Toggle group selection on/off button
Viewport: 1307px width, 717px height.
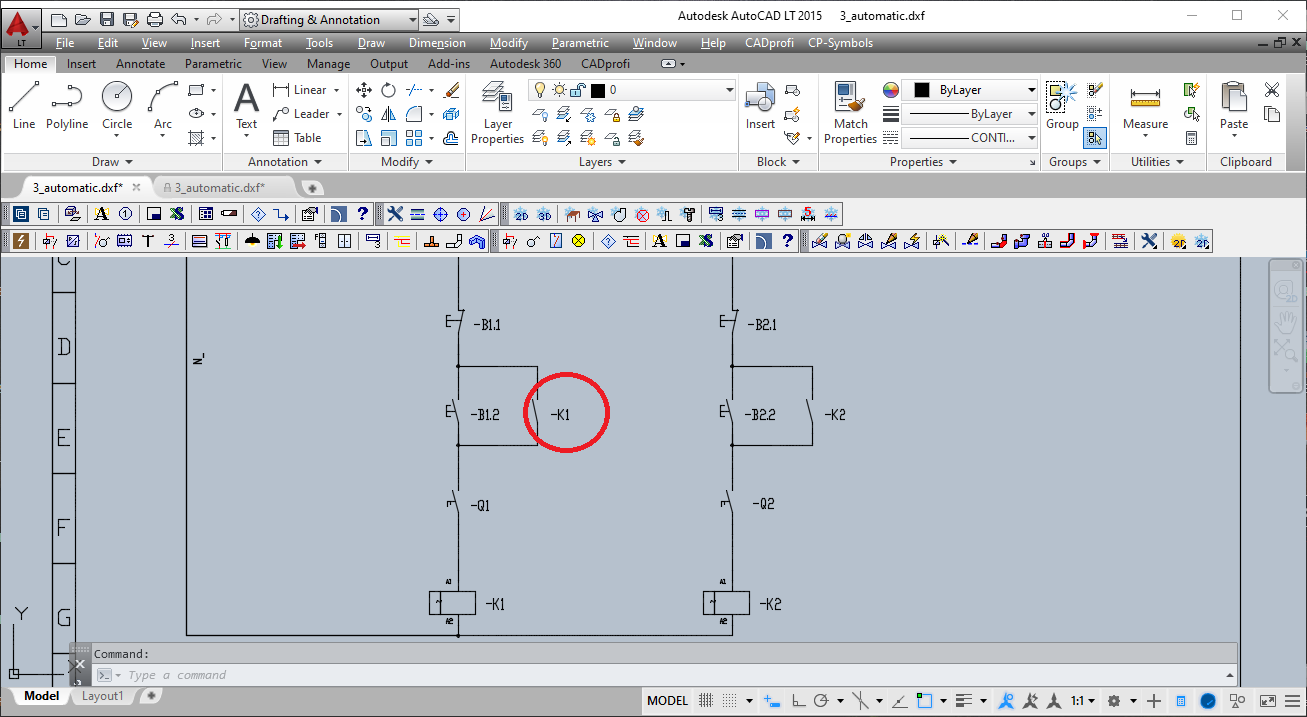1095,138
